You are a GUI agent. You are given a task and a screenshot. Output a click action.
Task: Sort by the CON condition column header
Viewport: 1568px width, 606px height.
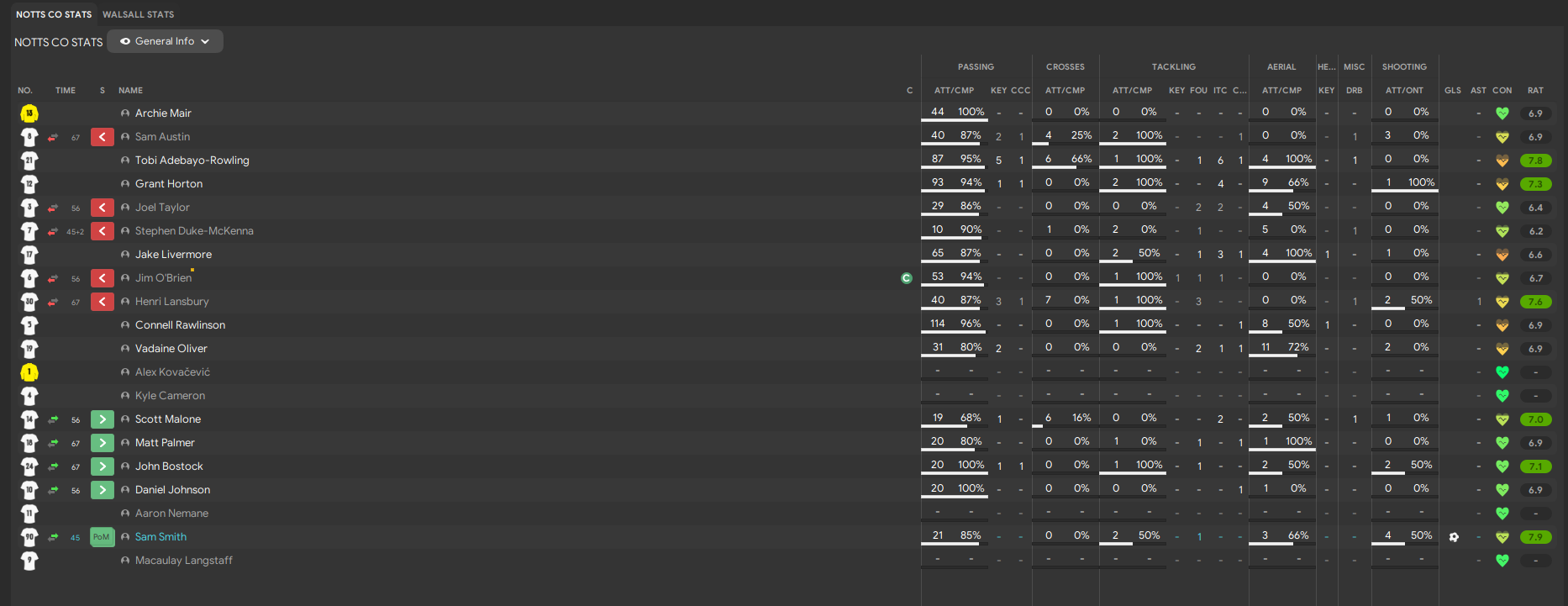(x=1502, y=91)
